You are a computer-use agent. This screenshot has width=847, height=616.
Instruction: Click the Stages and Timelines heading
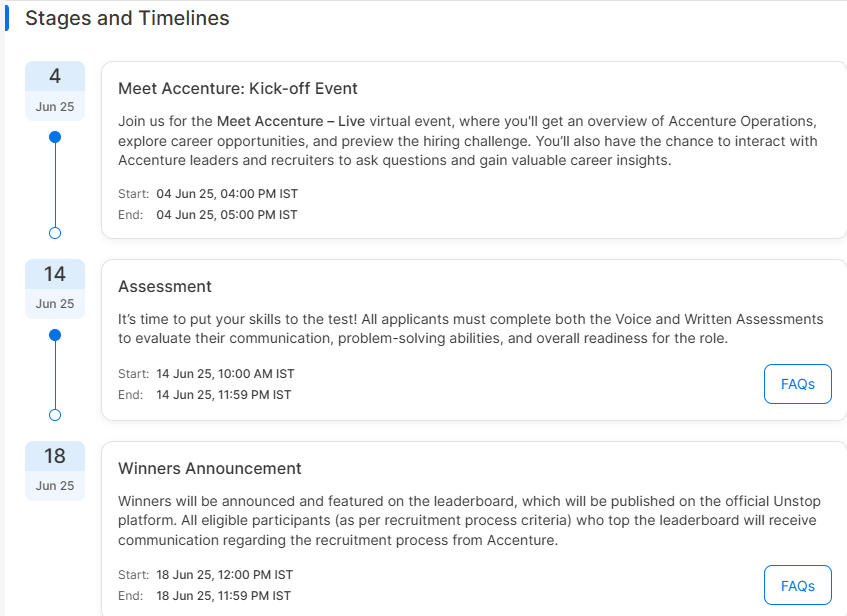point(127,18)
